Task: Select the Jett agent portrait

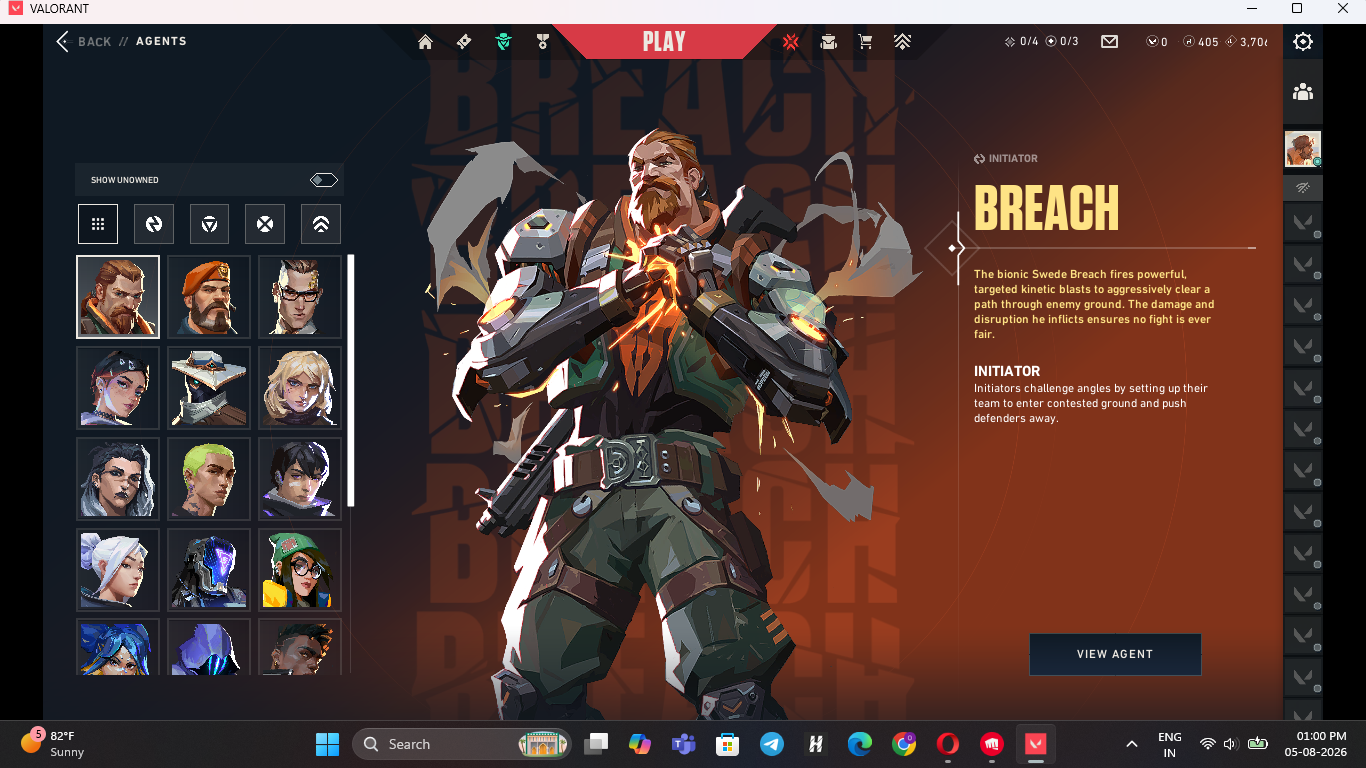Action: coord(118,570)
